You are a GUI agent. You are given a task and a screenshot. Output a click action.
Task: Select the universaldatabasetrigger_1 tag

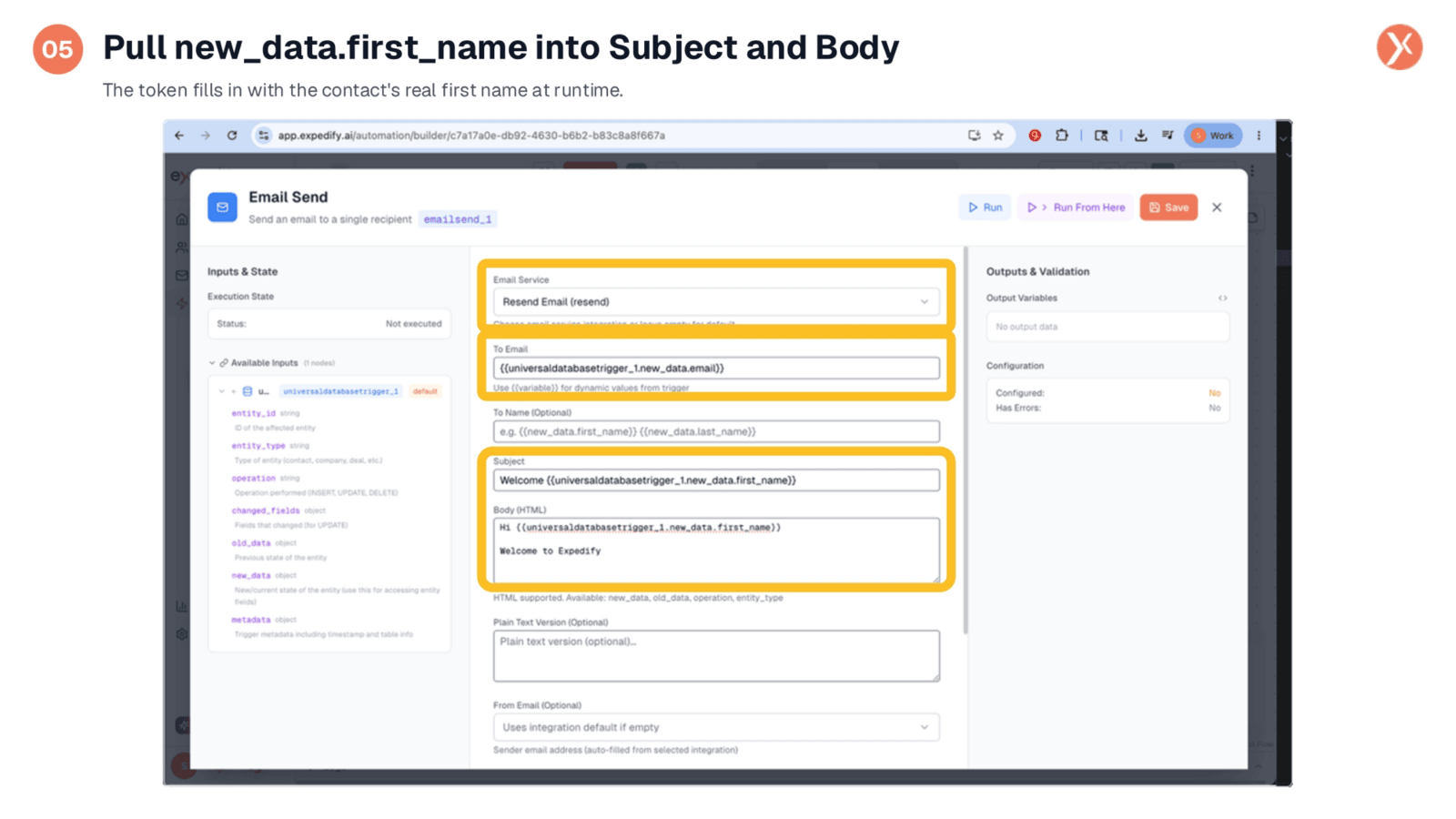click(x=340, y=391)
